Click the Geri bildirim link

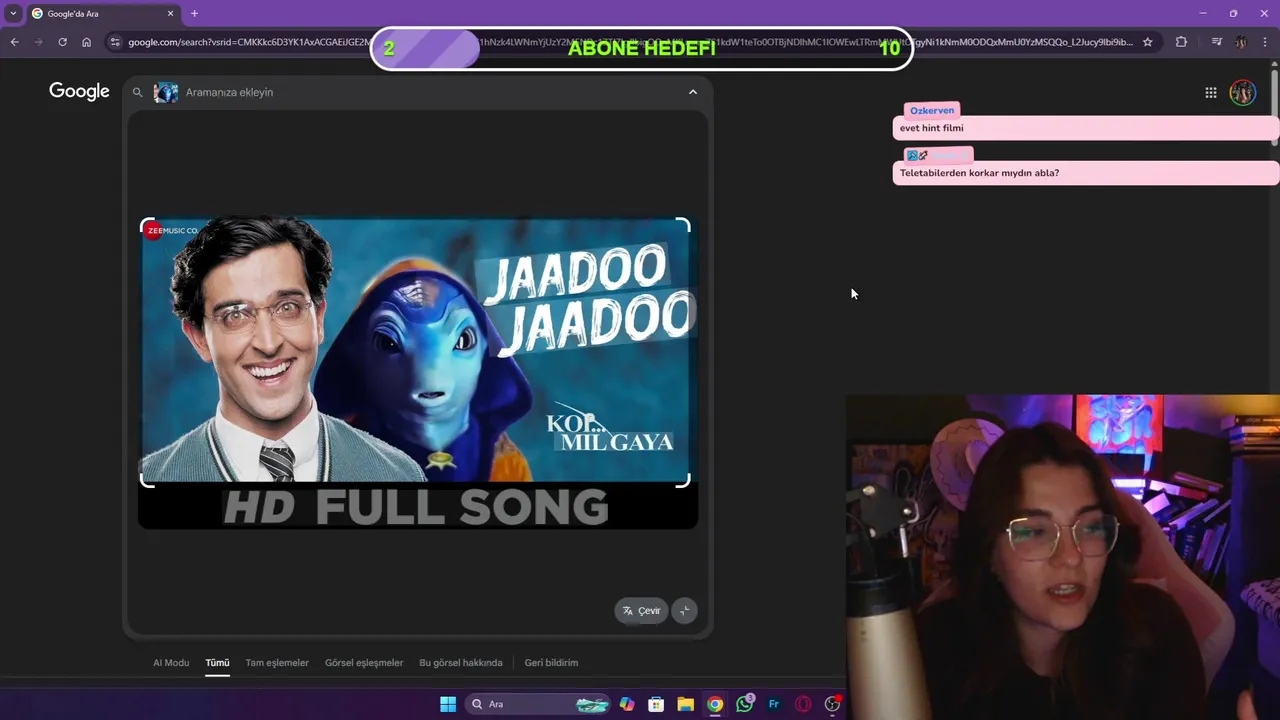tap(551, 663)
